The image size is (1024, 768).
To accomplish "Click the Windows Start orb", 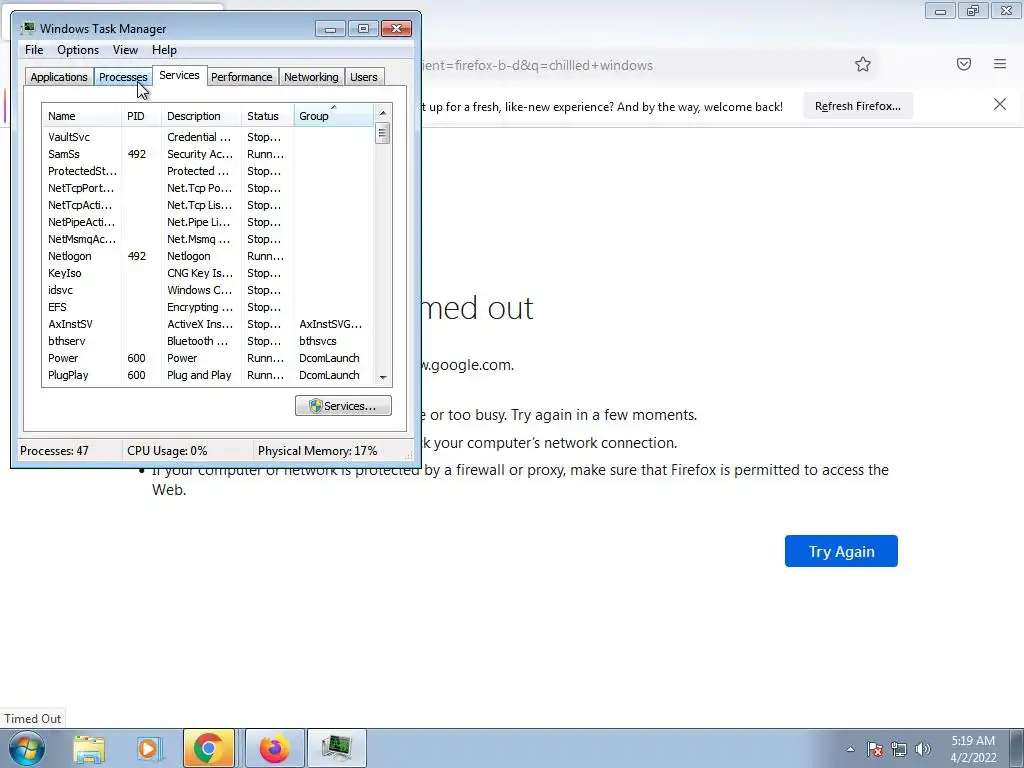I will pyautogui.click(x=27, y=748).
